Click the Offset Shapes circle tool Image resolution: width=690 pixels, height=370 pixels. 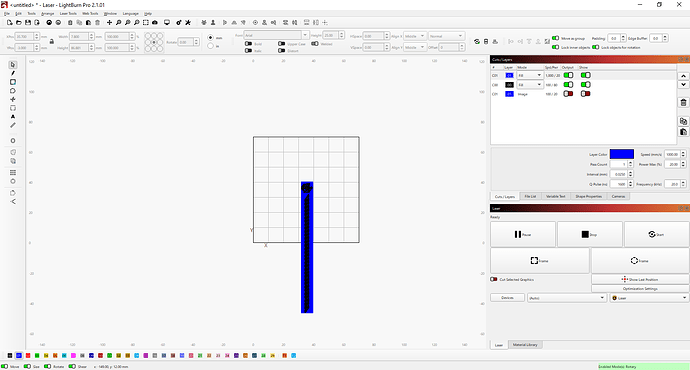(13, 141)
